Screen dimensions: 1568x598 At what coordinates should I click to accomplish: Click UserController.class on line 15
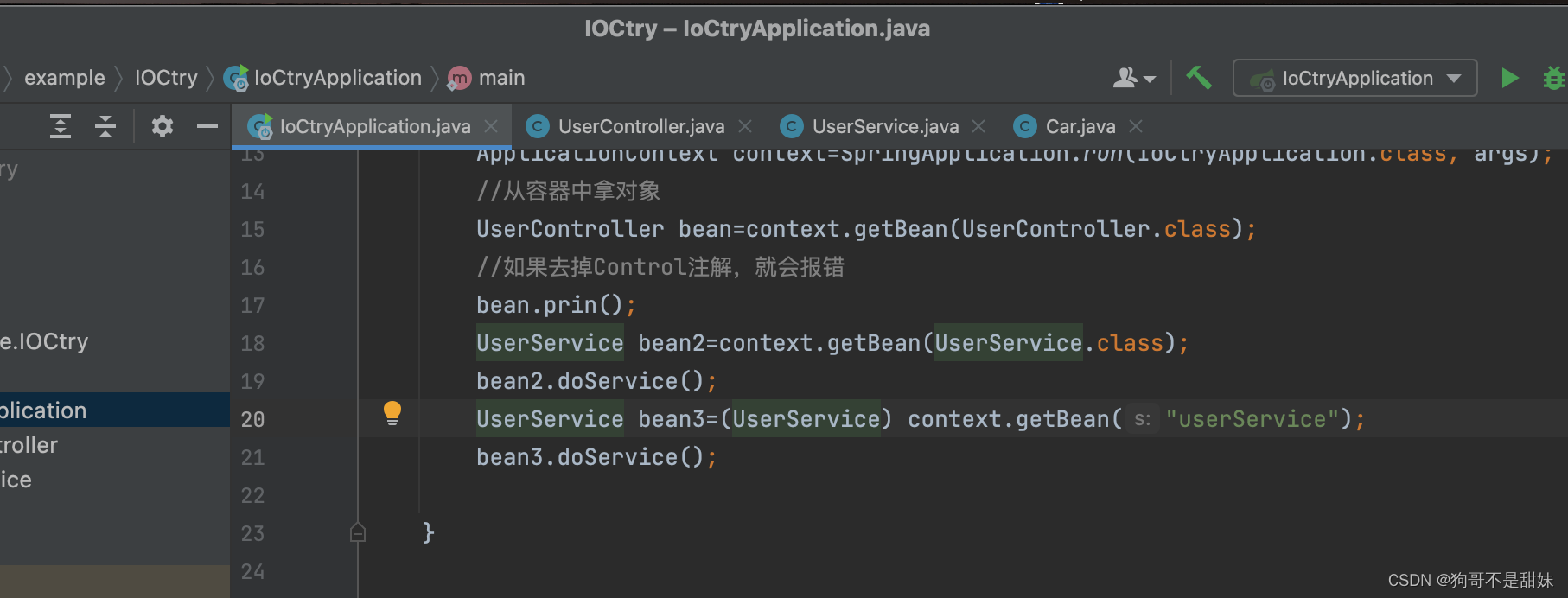click(1096, 229)
